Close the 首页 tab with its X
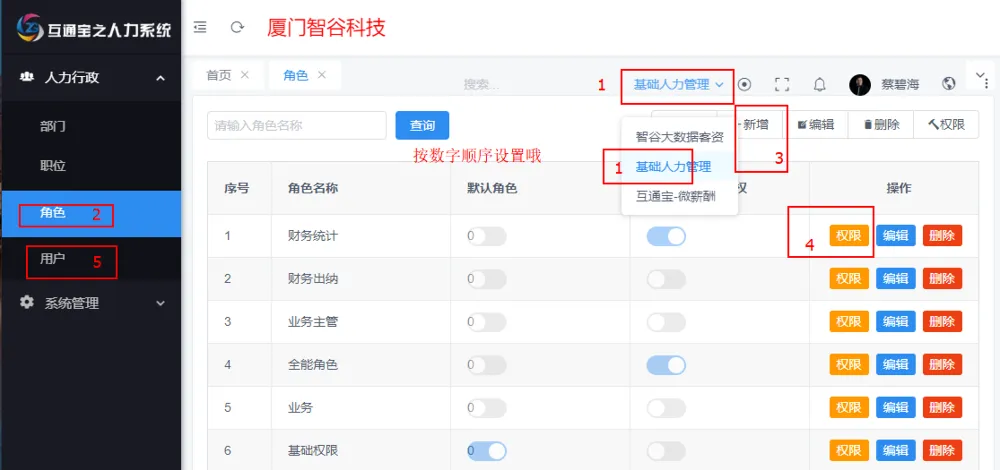Screen dimensions: 1000x470 245,75
